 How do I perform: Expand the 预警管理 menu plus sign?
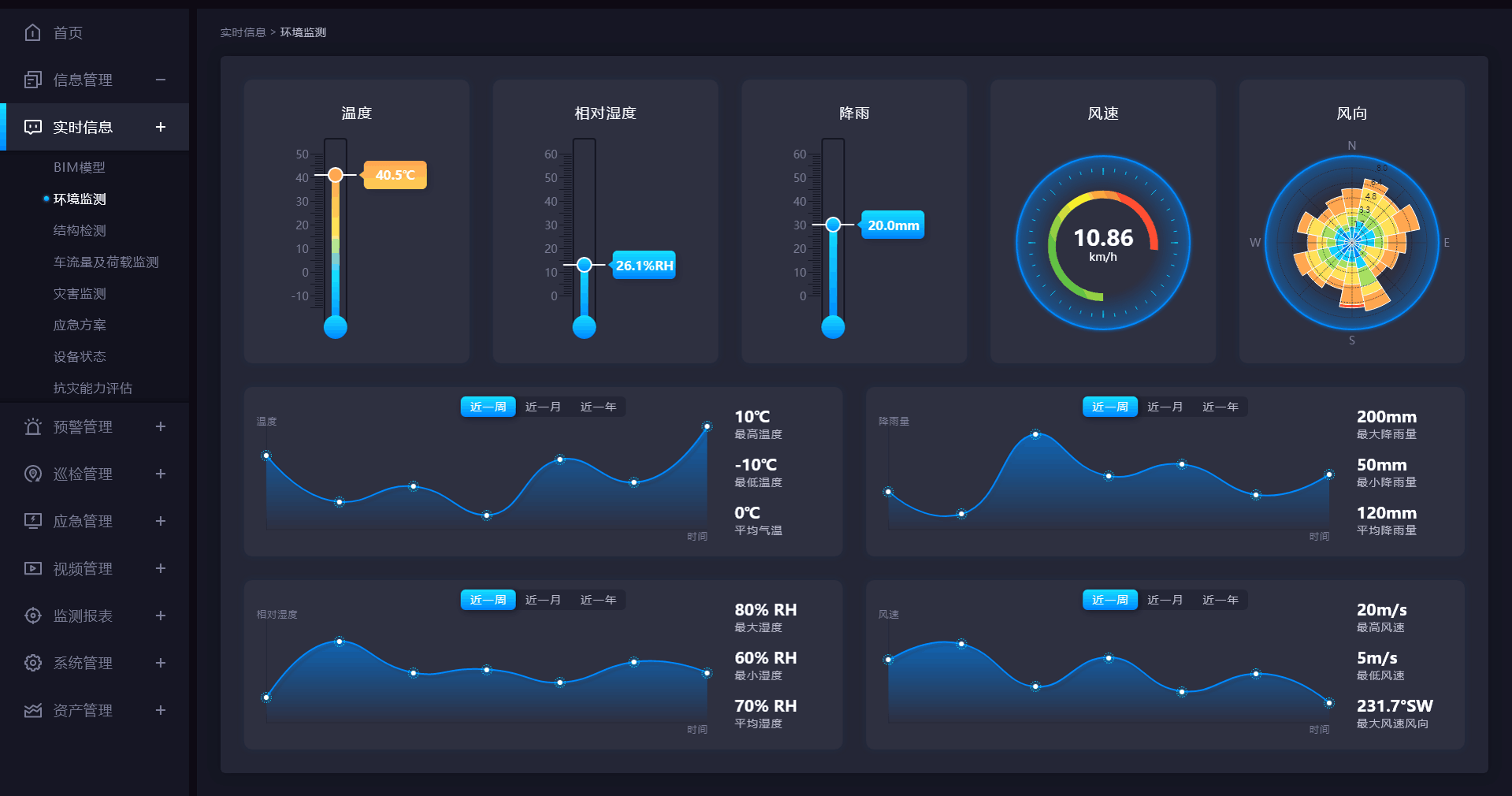(161, 426)
